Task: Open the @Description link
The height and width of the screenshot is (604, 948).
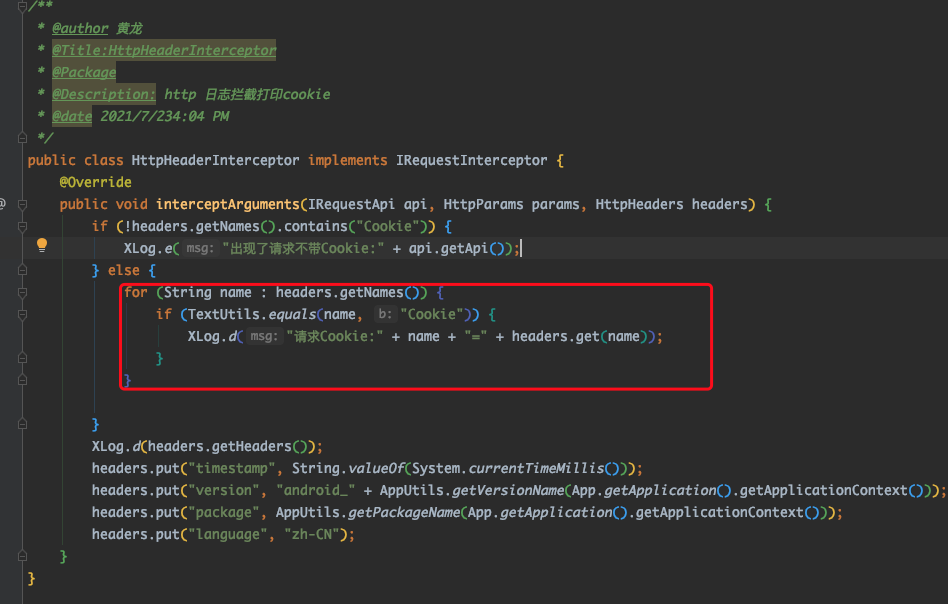Action: click(x=103, y=93)
